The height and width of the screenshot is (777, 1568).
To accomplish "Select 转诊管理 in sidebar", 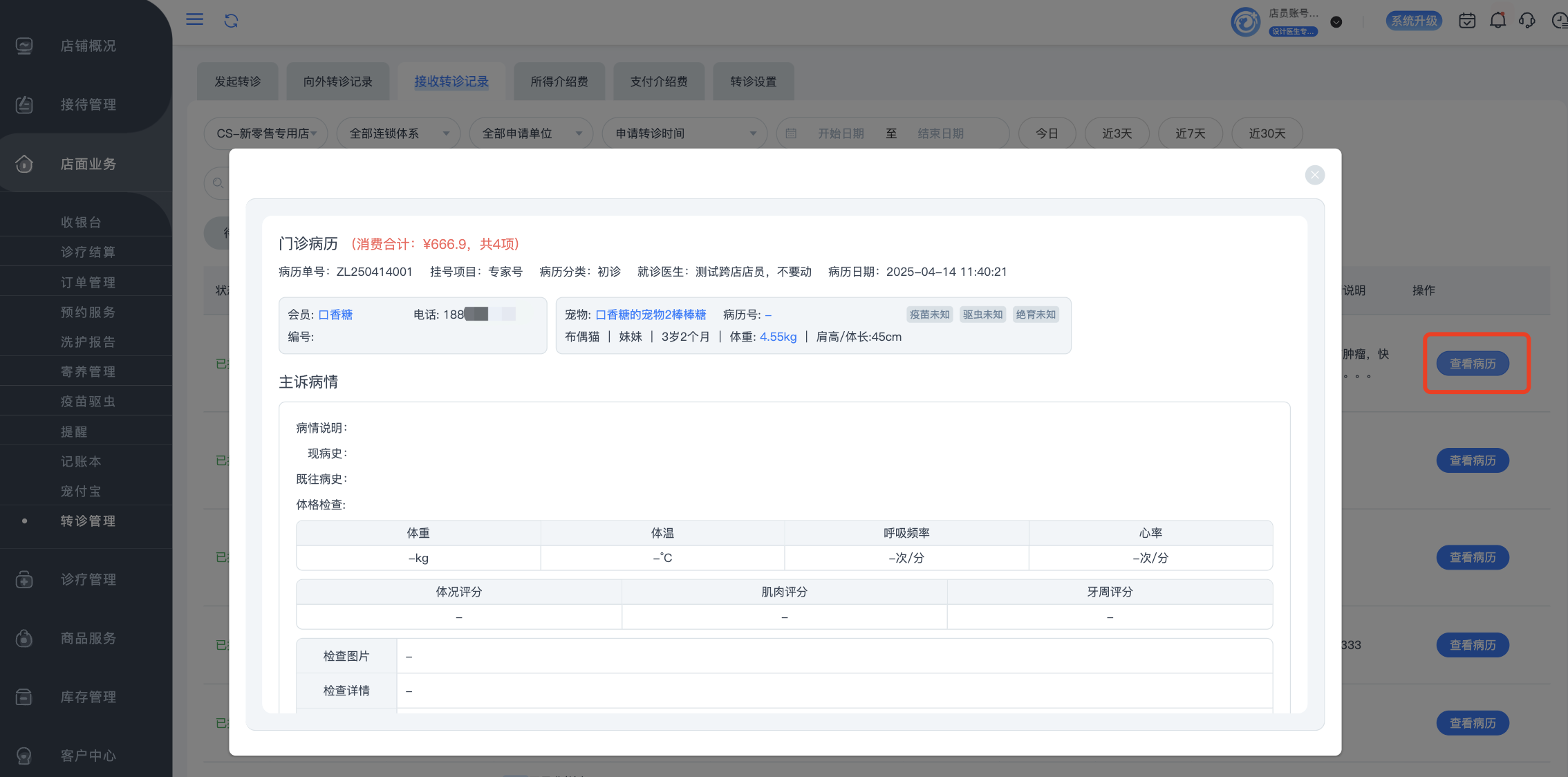I will tap(88, 521).
